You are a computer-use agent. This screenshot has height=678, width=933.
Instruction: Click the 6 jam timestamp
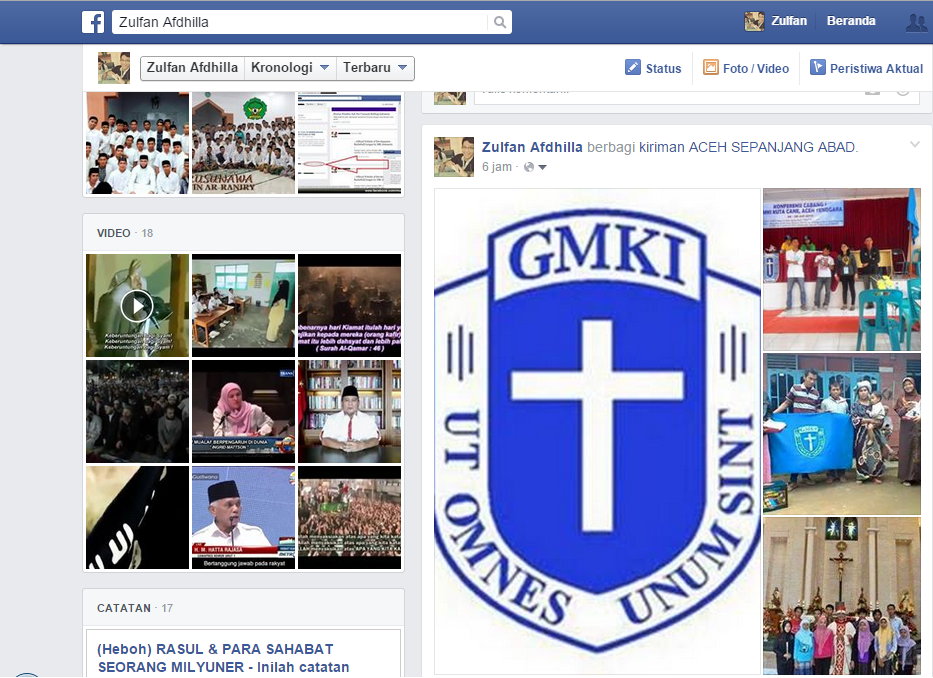497,167
